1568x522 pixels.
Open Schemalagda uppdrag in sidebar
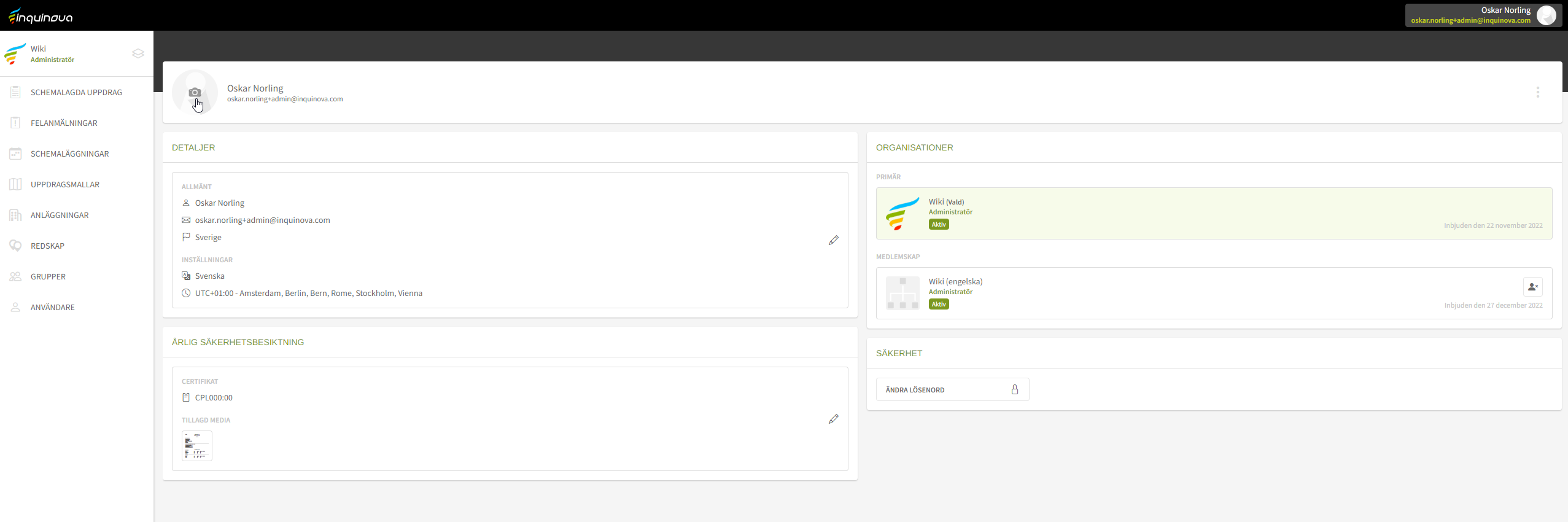pos(76,92)
